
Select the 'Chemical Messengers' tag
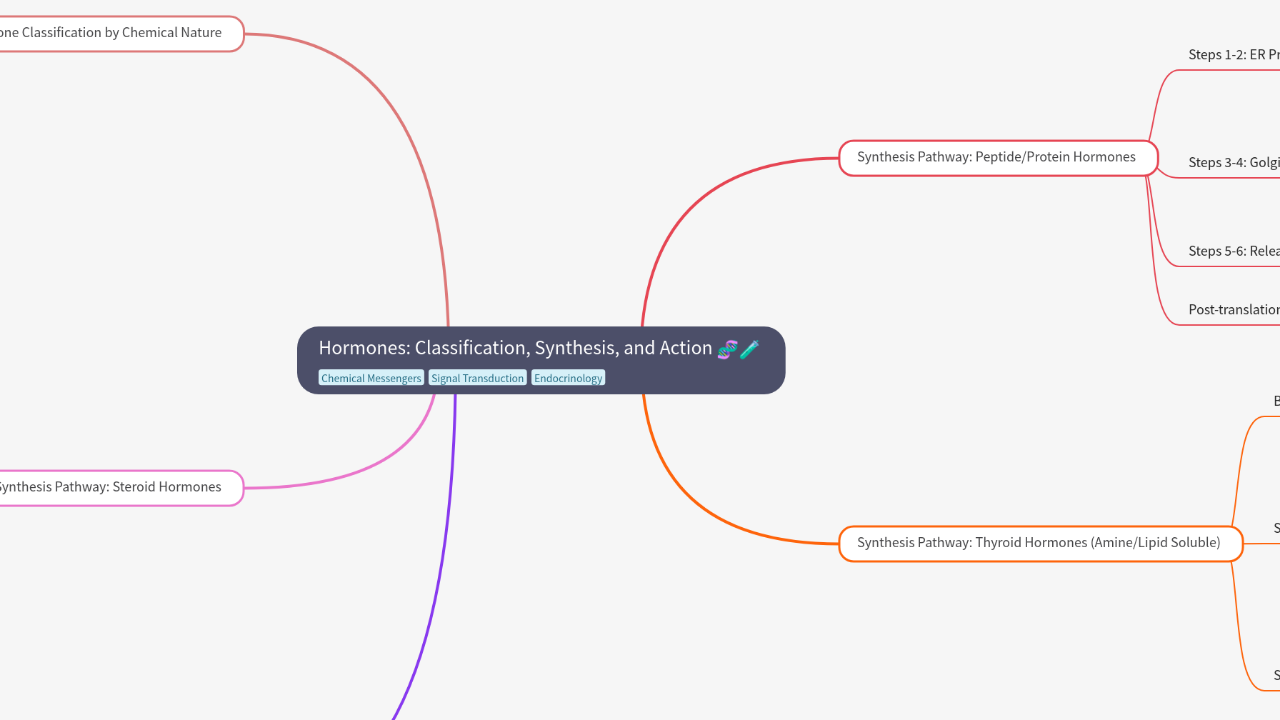point(371,377)
